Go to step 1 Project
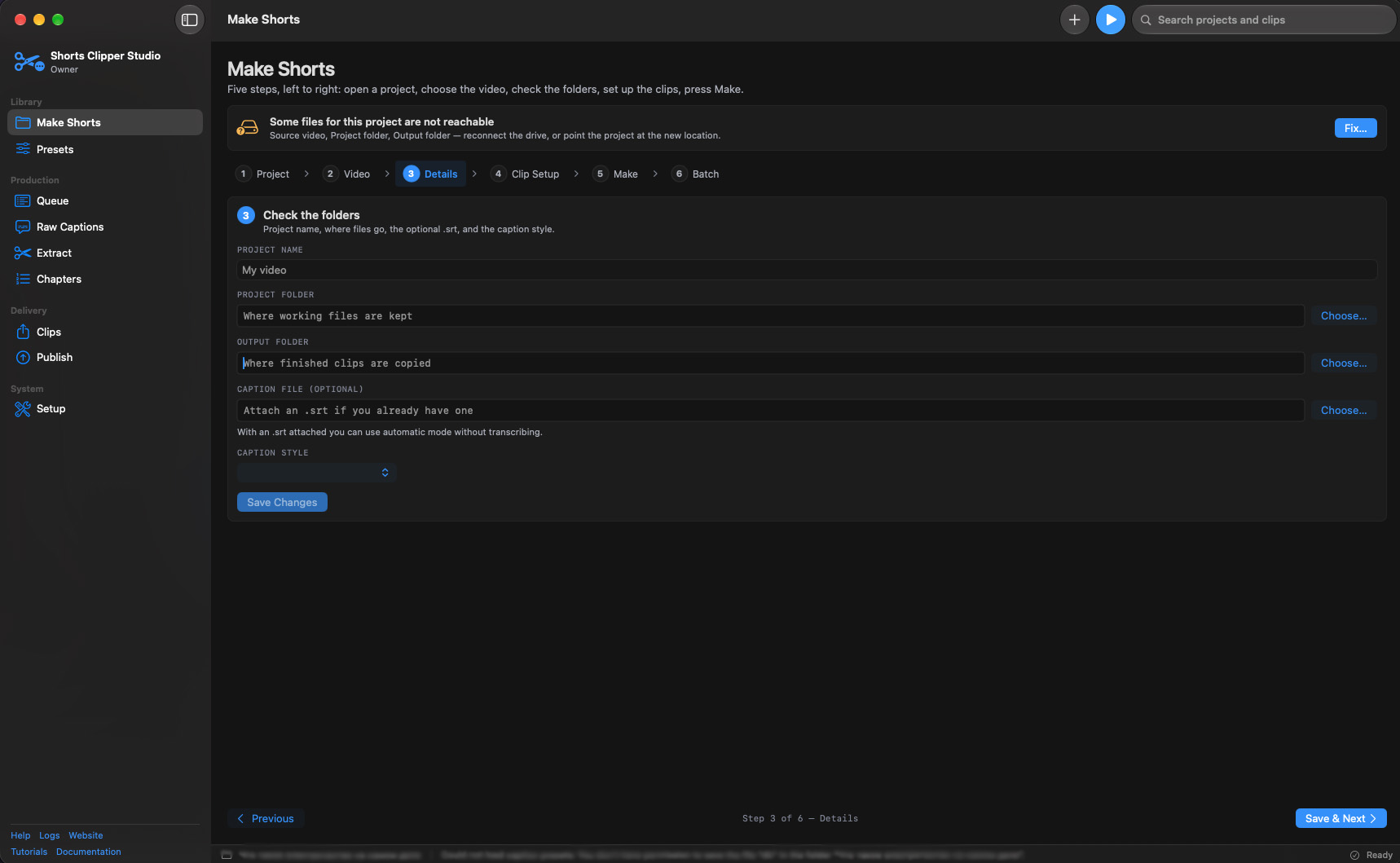Screen dimensions: 1400x863 (x=262, y=174)
